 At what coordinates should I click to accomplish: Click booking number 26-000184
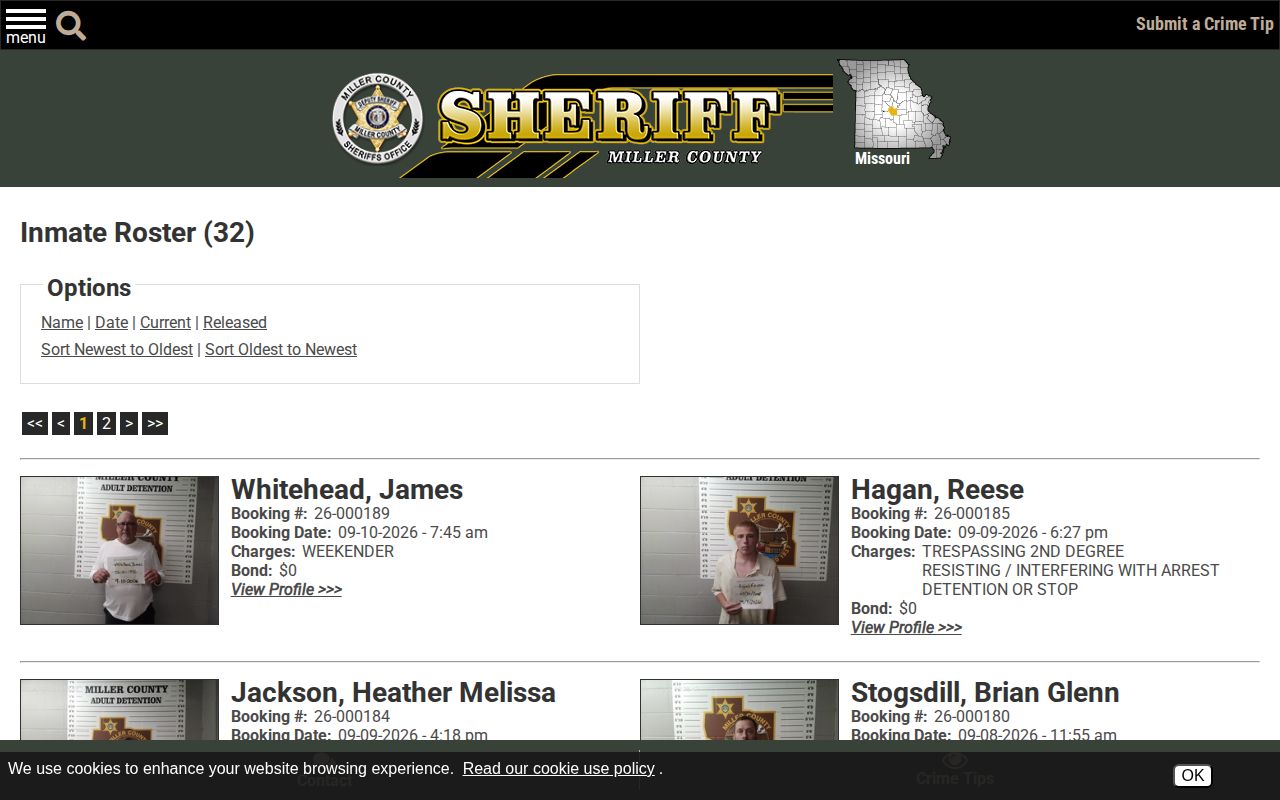(x=352, y=716)
